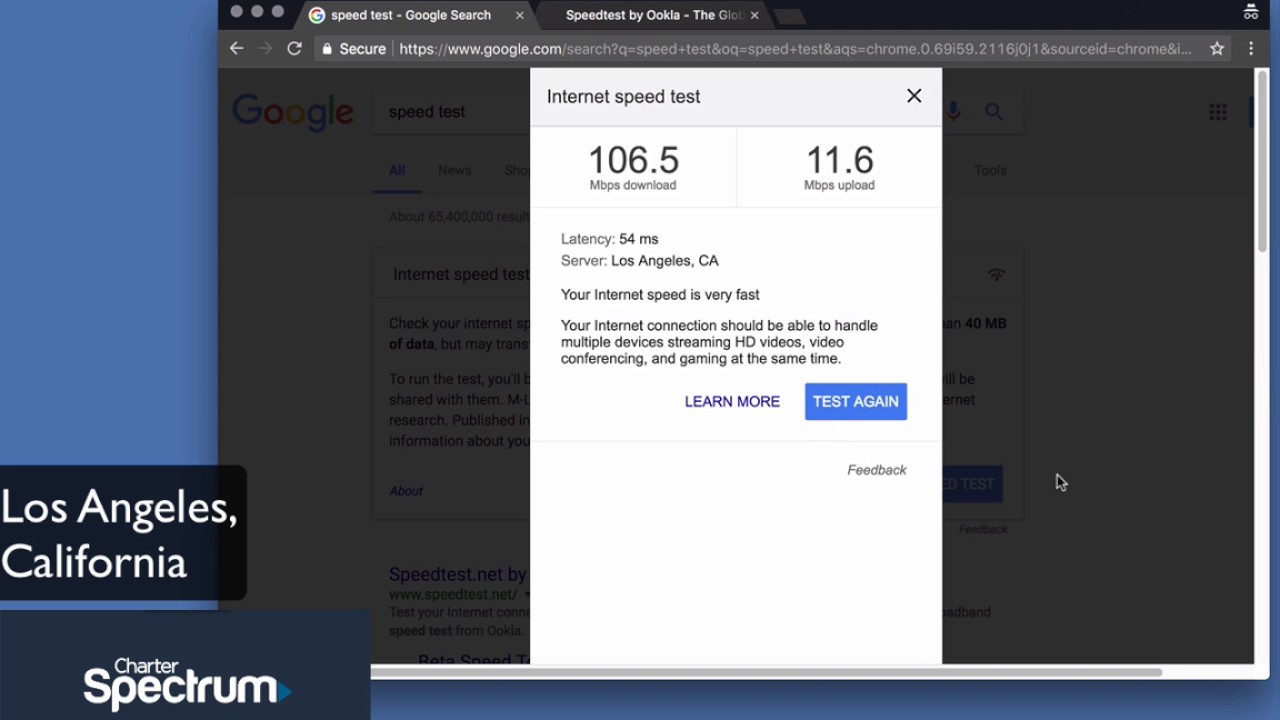Click the Latency: 54 ms text
The height and width of the screenshot is (720, 1280).
coord(609,239)
